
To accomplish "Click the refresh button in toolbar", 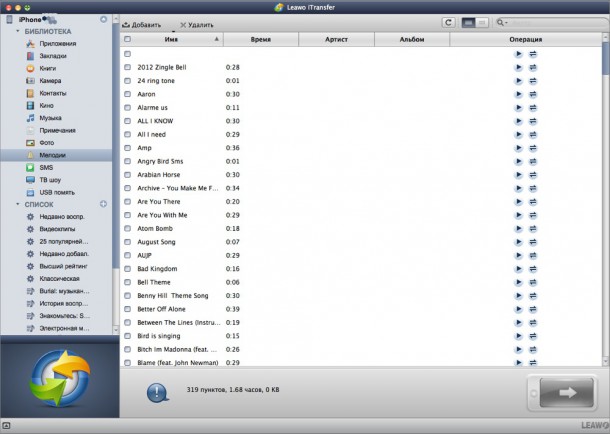I will pos(448,23).
